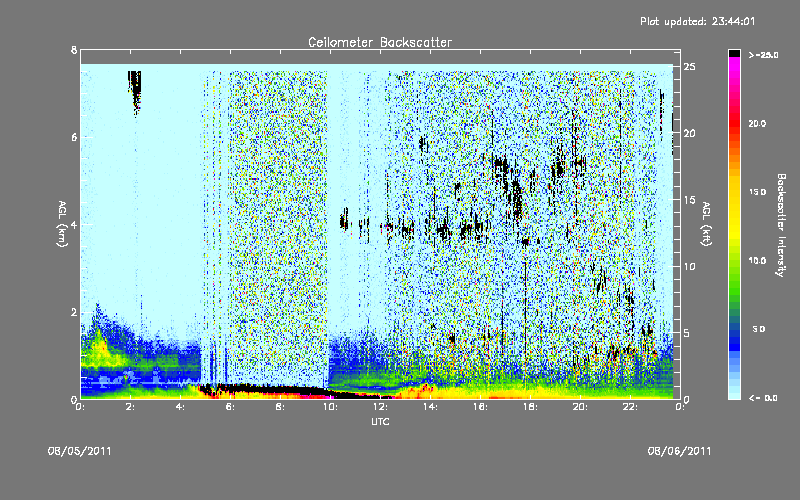
Task: Click the 20: hour label on x-axis
Action: tap(580, 407)
